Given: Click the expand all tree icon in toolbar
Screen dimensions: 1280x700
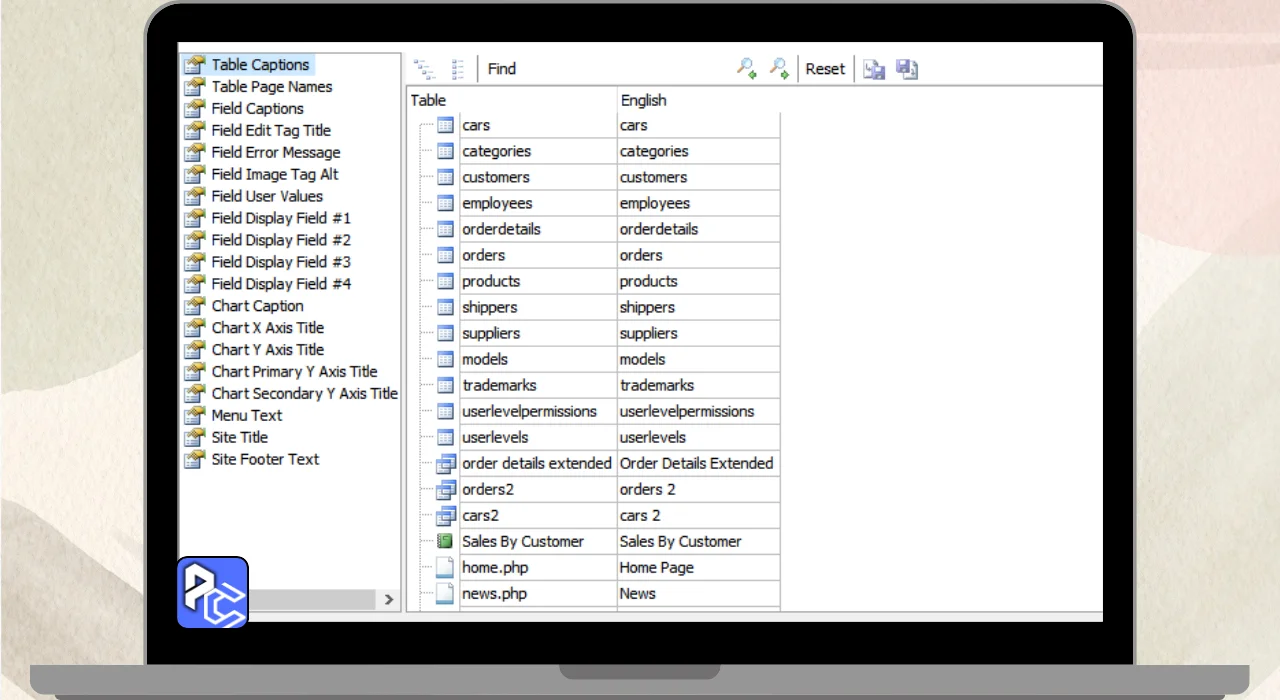Looking at the screenshot, I should [425, 69].
